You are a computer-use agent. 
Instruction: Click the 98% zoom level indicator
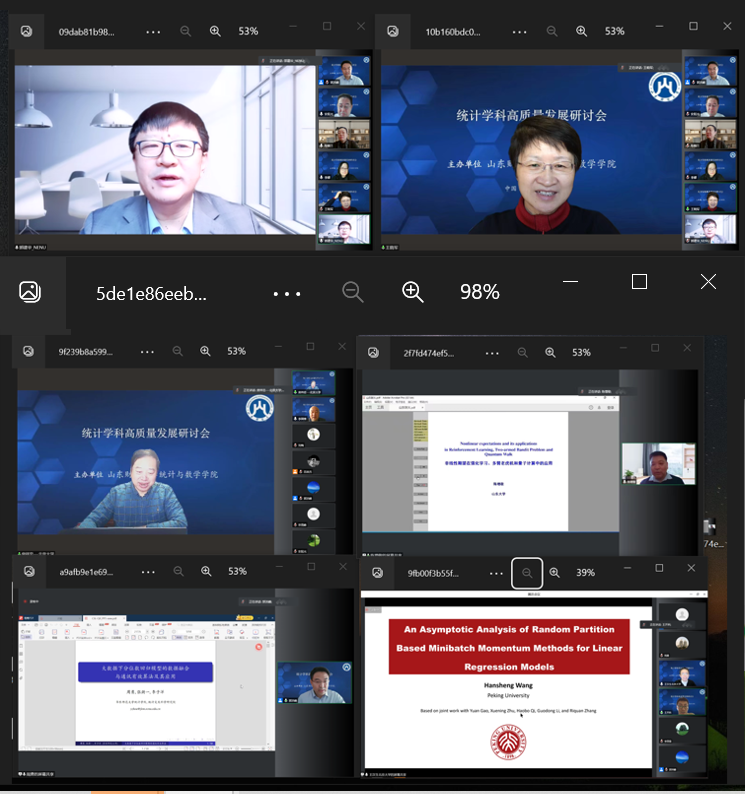point(479,292)
